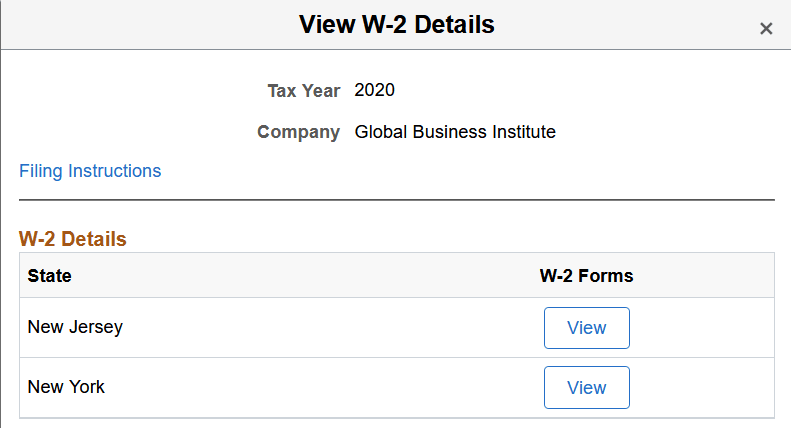Click the State column header
This screenshot has width=791, height=428.
(49, 276)
